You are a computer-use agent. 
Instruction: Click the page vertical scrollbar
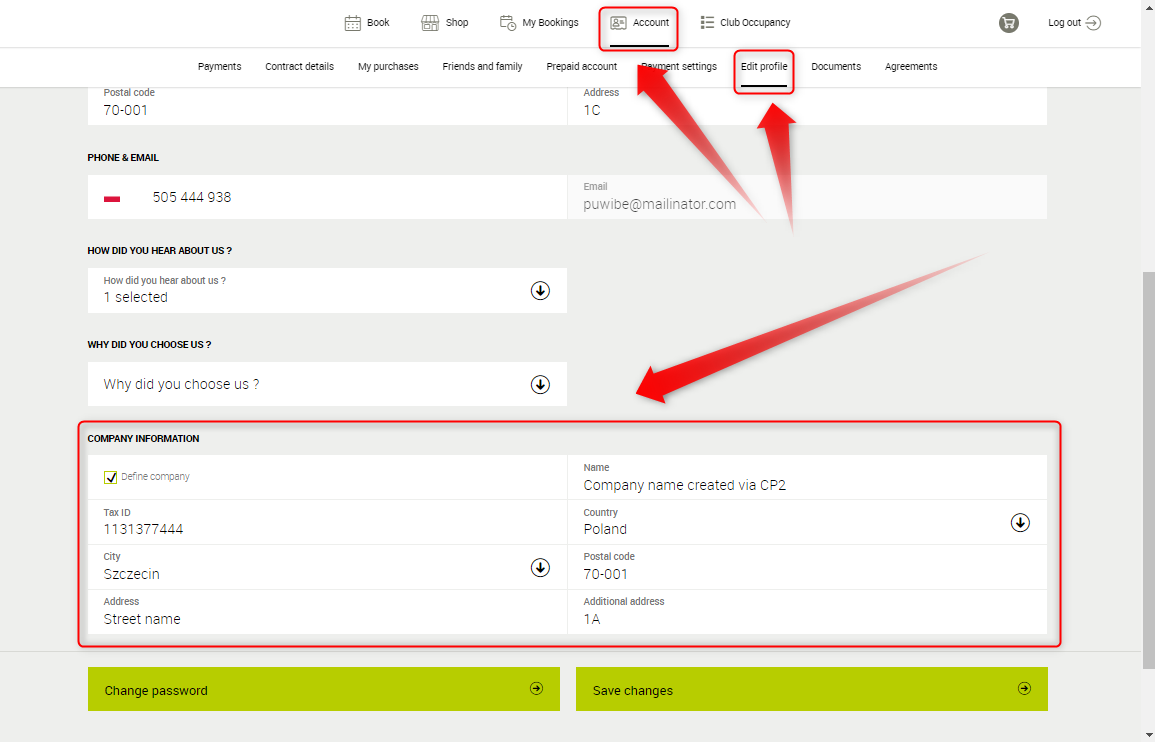pos(1148,470)
